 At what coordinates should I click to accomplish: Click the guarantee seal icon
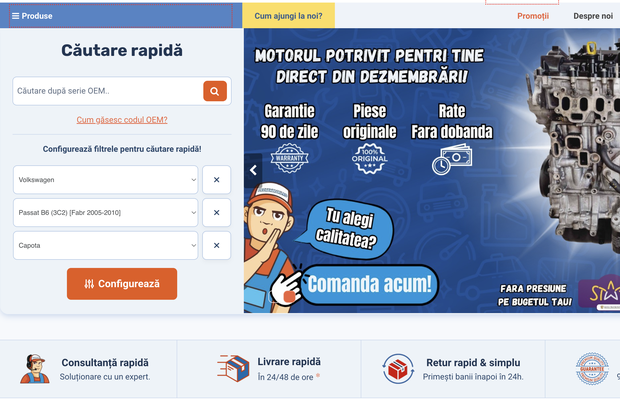tap(592, 369)
